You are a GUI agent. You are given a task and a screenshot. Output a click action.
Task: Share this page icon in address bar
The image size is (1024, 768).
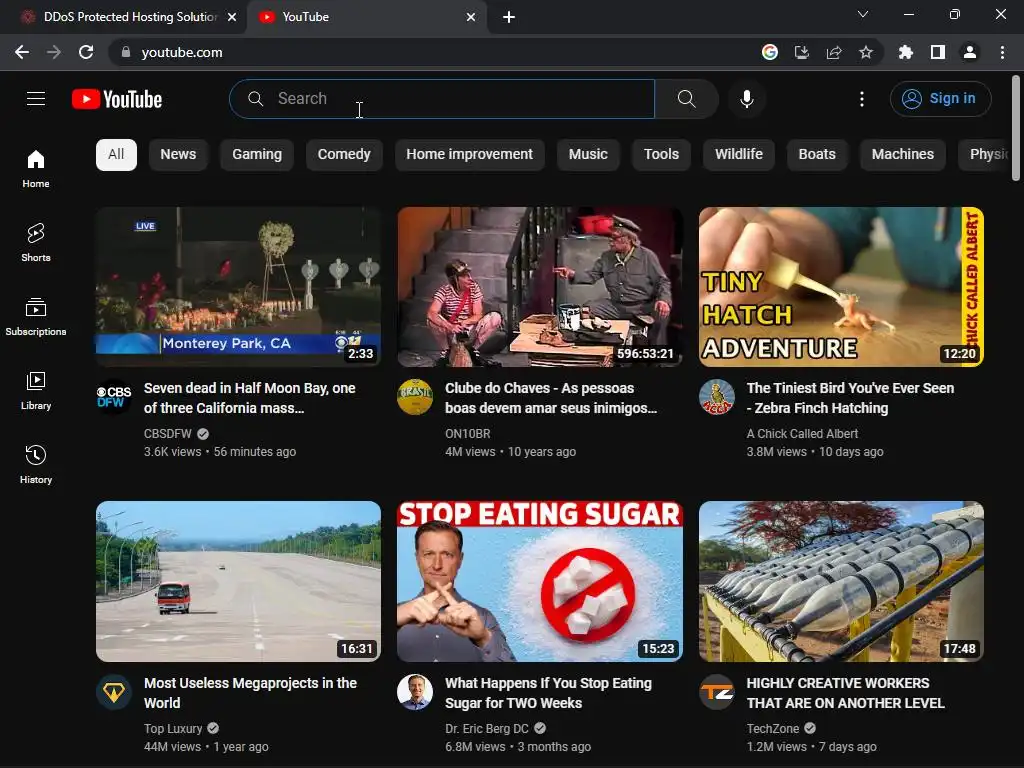point(834,52)
